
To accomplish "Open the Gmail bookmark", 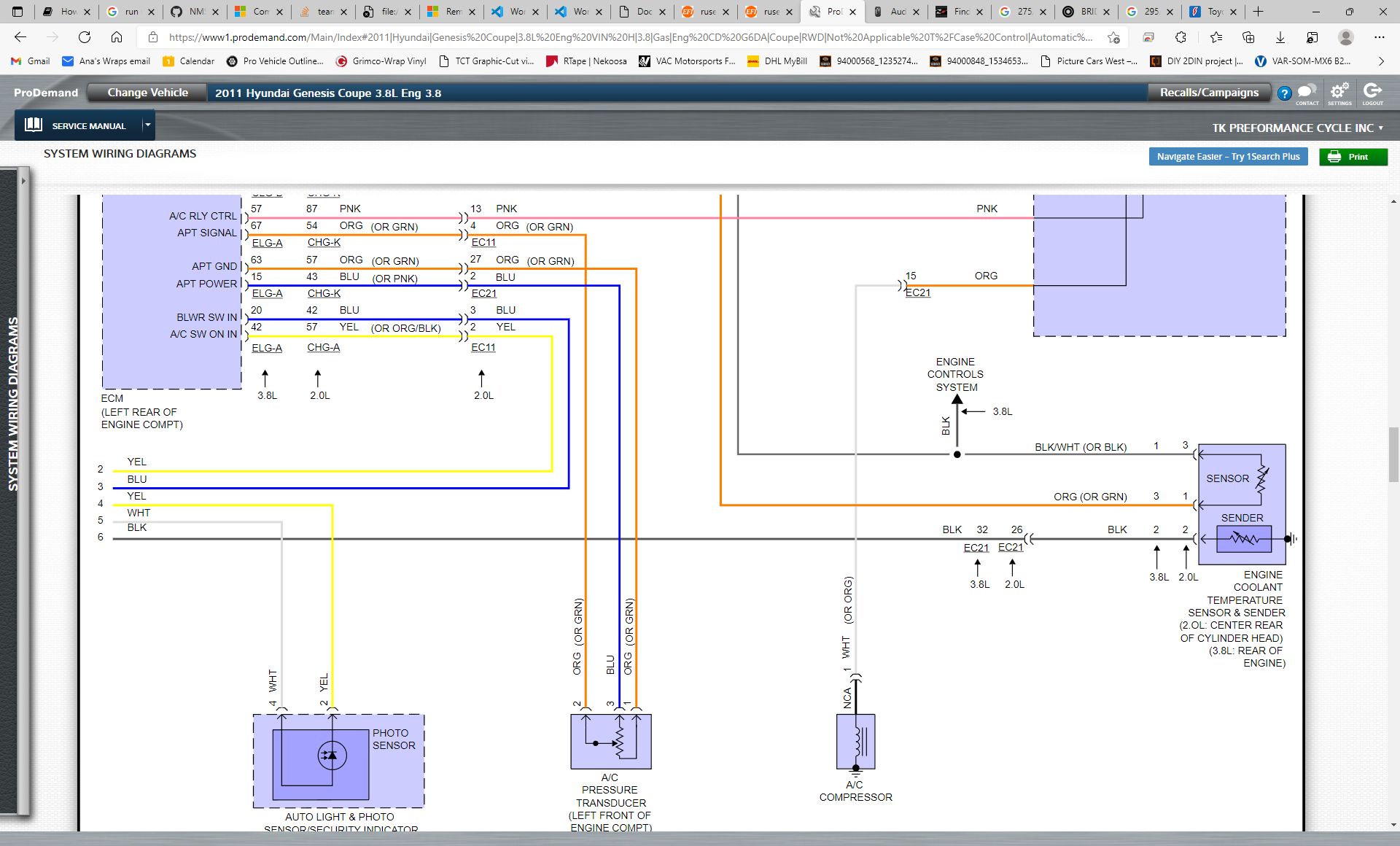I will 31,61.
